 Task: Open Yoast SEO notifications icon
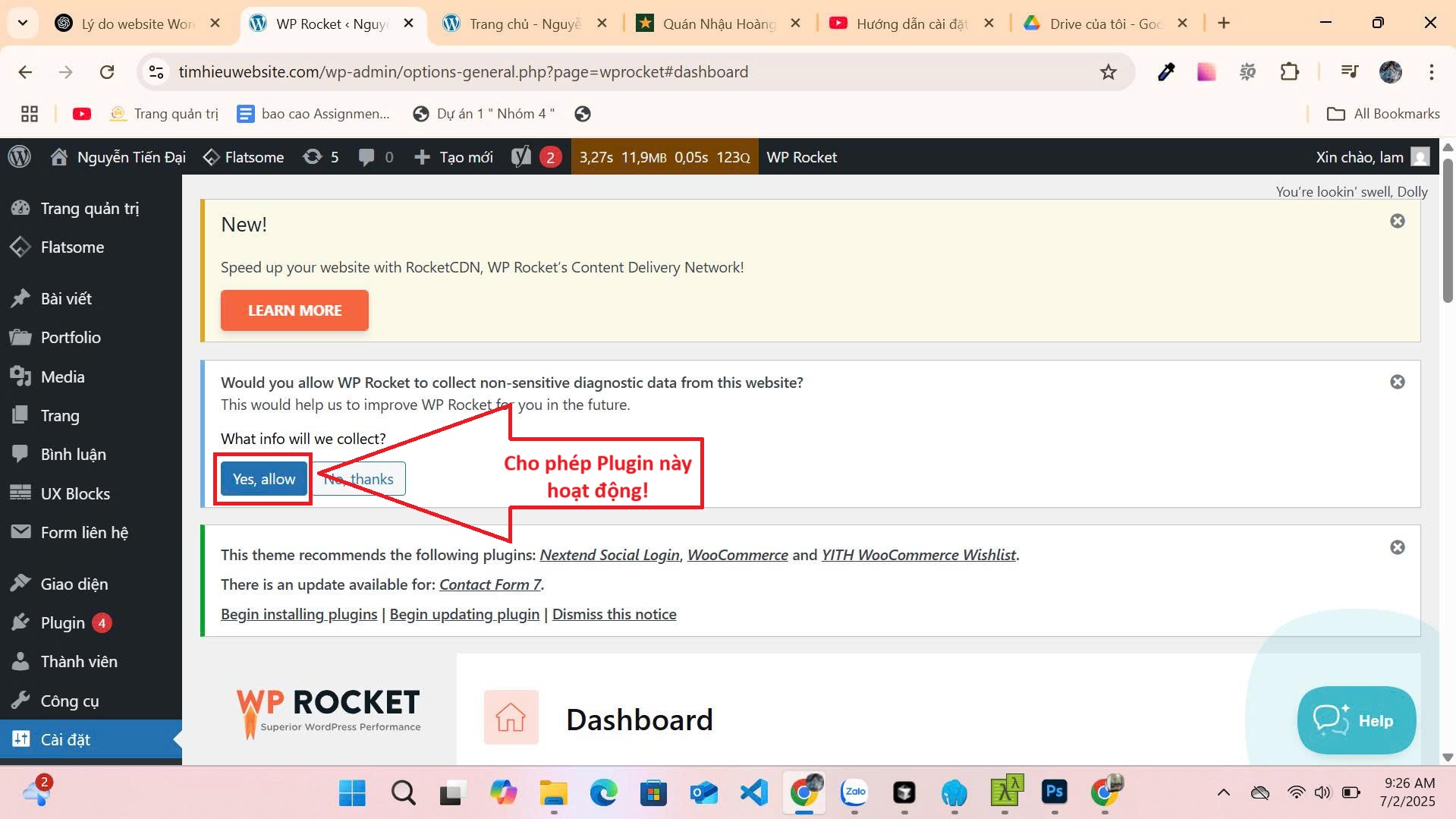pyautogui.click(x=536, y=157)
